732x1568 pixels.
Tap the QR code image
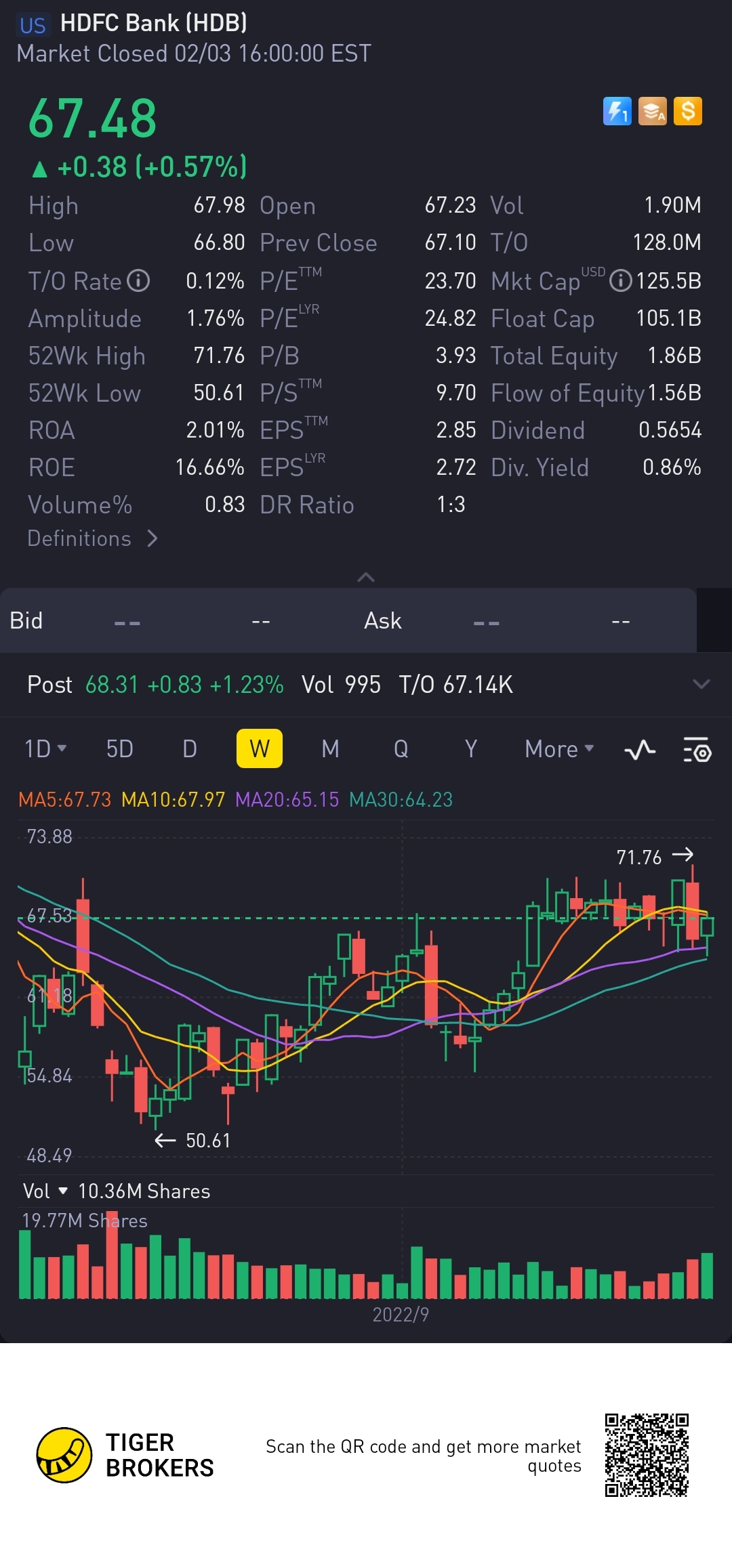pos(647,1455)
